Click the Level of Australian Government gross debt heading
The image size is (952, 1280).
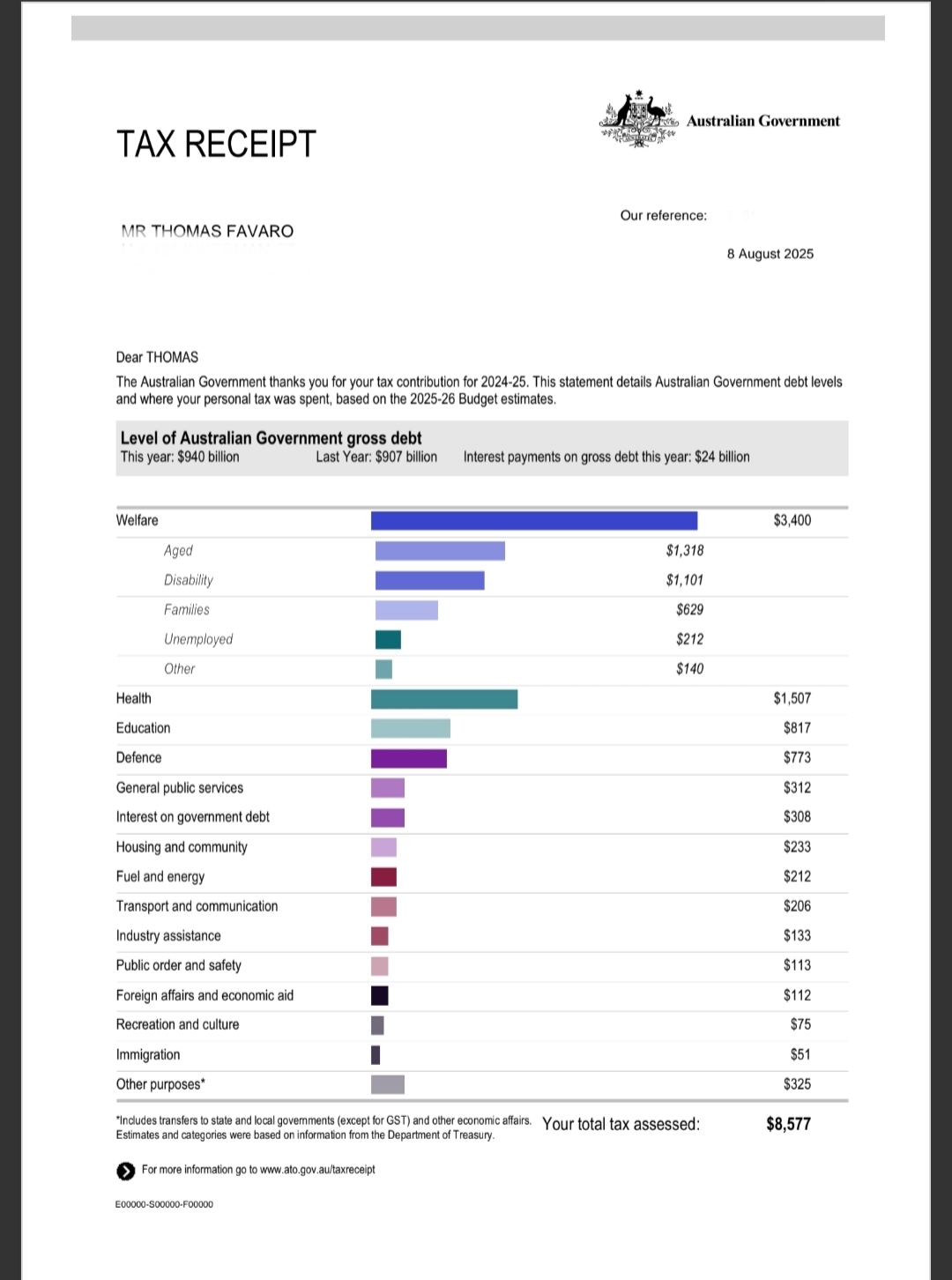[271, 438]
